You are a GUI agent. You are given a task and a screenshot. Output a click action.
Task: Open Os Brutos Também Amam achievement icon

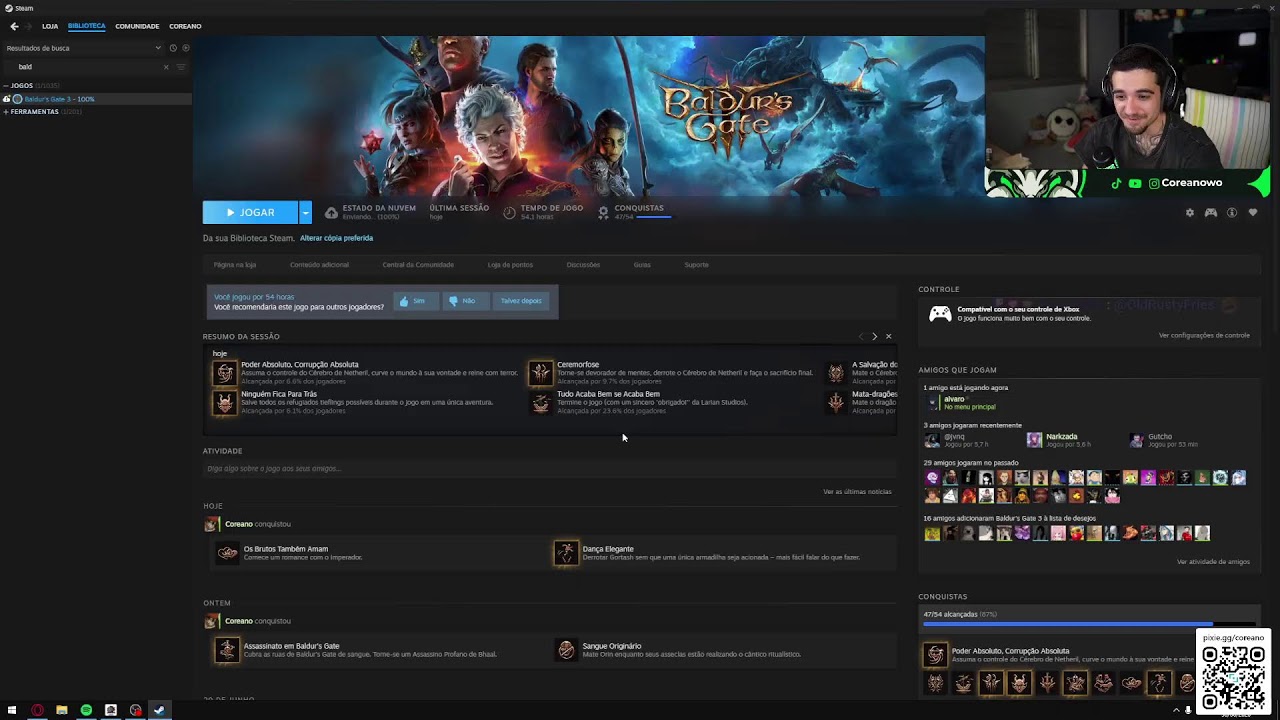pos(228,553)
